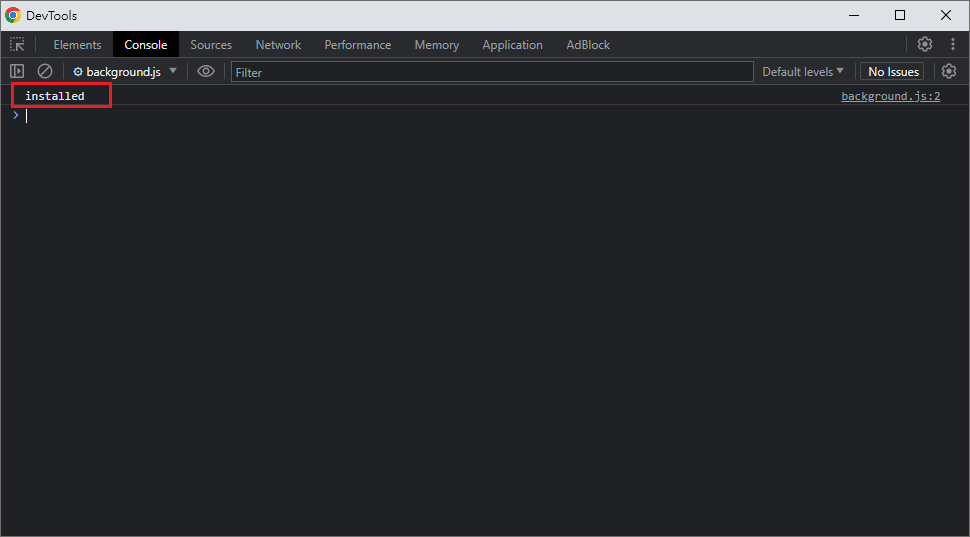Open DevTools settings gear in tab bar
Screen dimensions: 970x537
click(x=925, y=45)
